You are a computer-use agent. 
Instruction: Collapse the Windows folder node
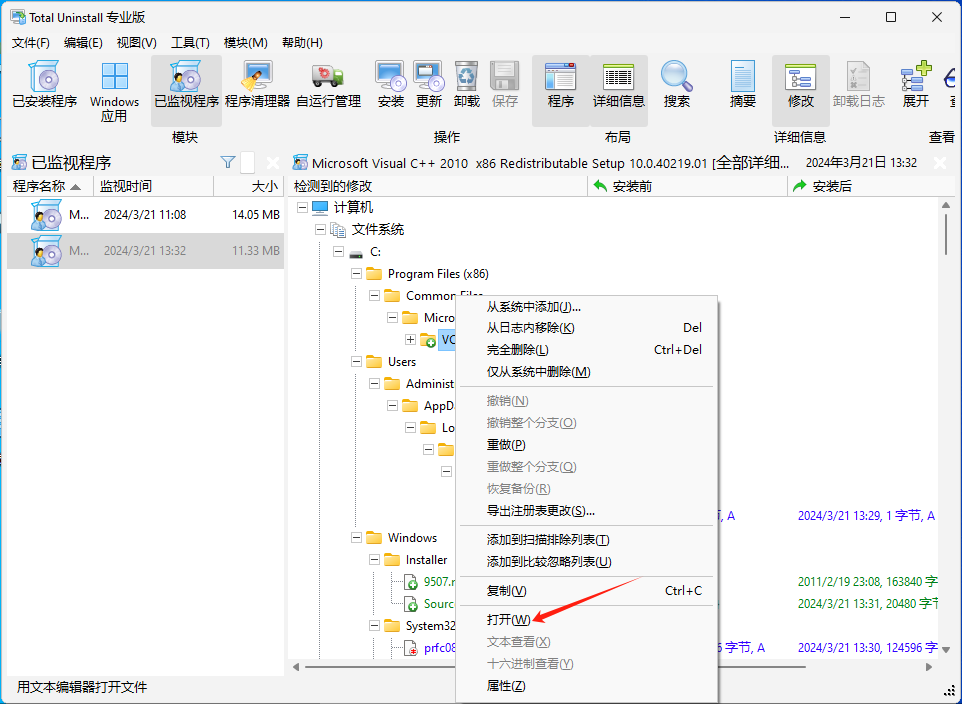coord(356,538)
